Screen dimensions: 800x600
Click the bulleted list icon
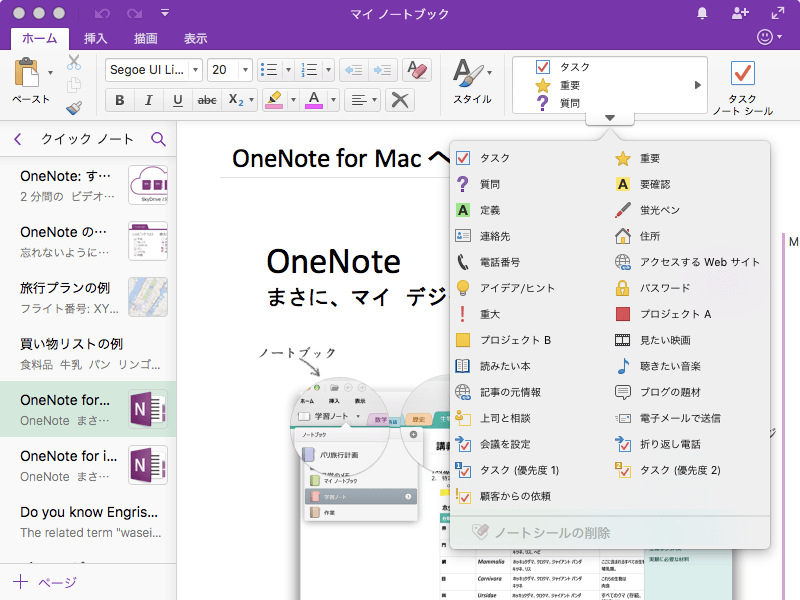click(x=269, y=69)
